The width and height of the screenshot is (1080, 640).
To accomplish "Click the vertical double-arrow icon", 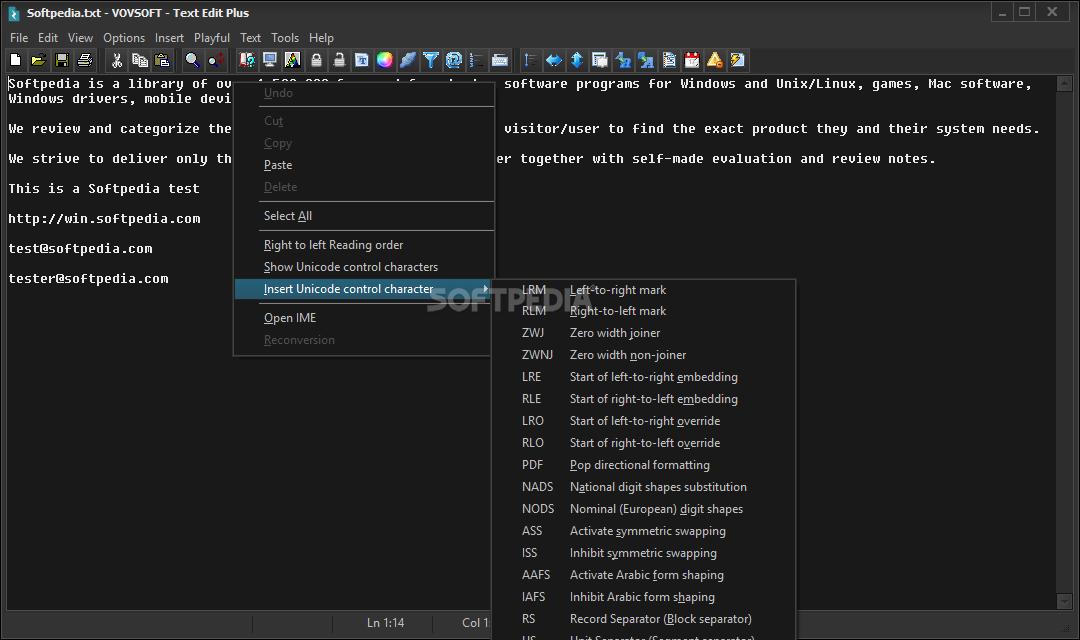I will pyautogui.click(x=577, y=61).
